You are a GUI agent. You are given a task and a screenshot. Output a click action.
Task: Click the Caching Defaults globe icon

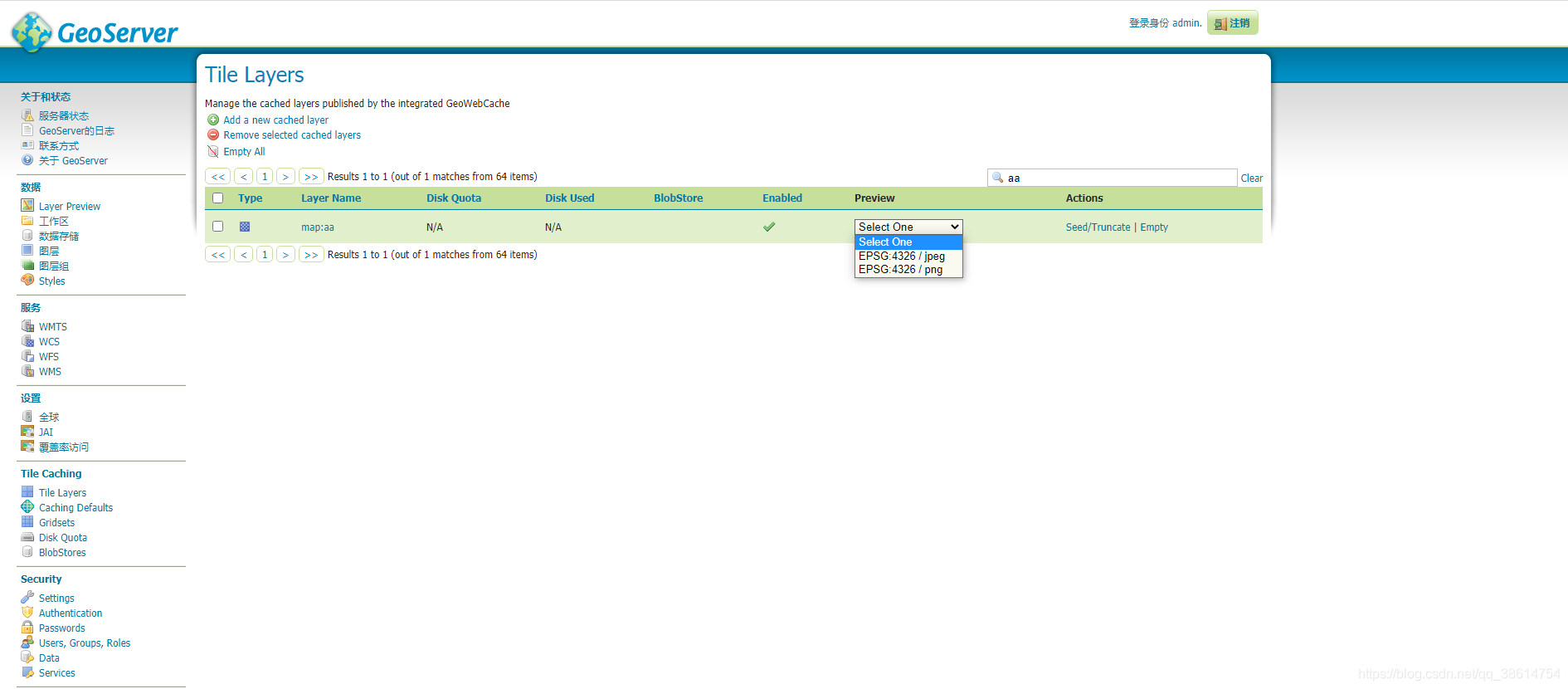[27, 506]
